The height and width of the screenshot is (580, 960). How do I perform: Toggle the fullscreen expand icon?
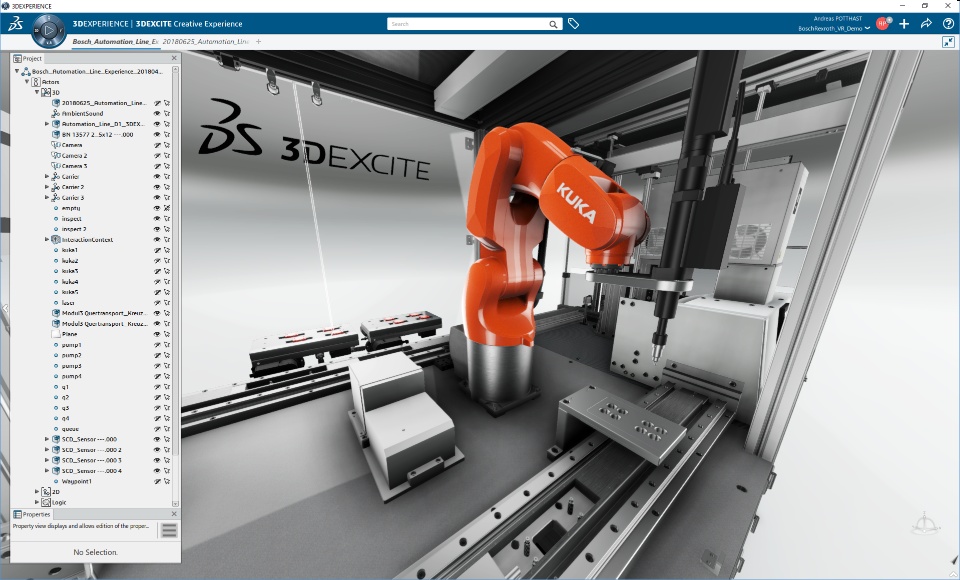948,42
